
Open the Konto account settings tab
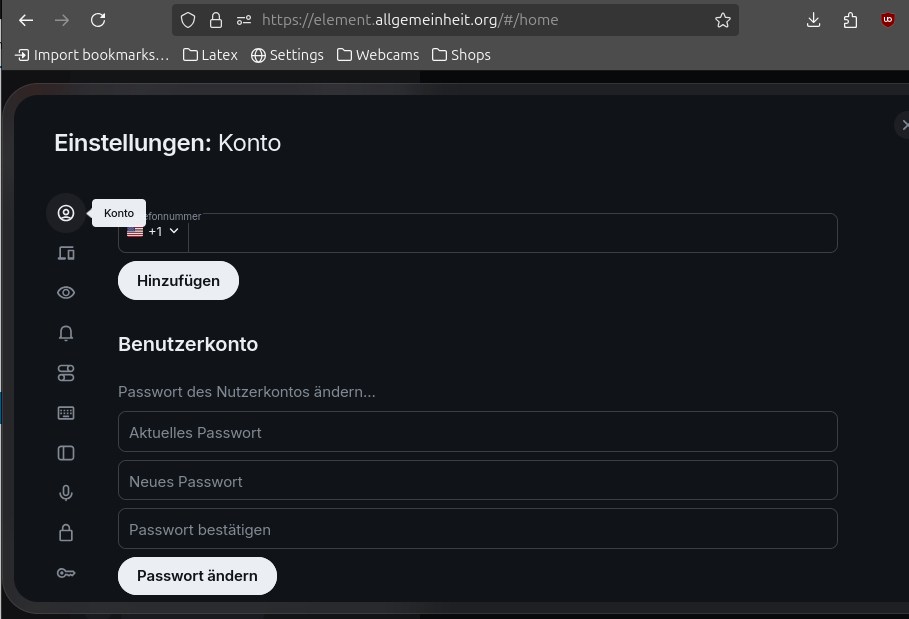[x=66, y=213]
